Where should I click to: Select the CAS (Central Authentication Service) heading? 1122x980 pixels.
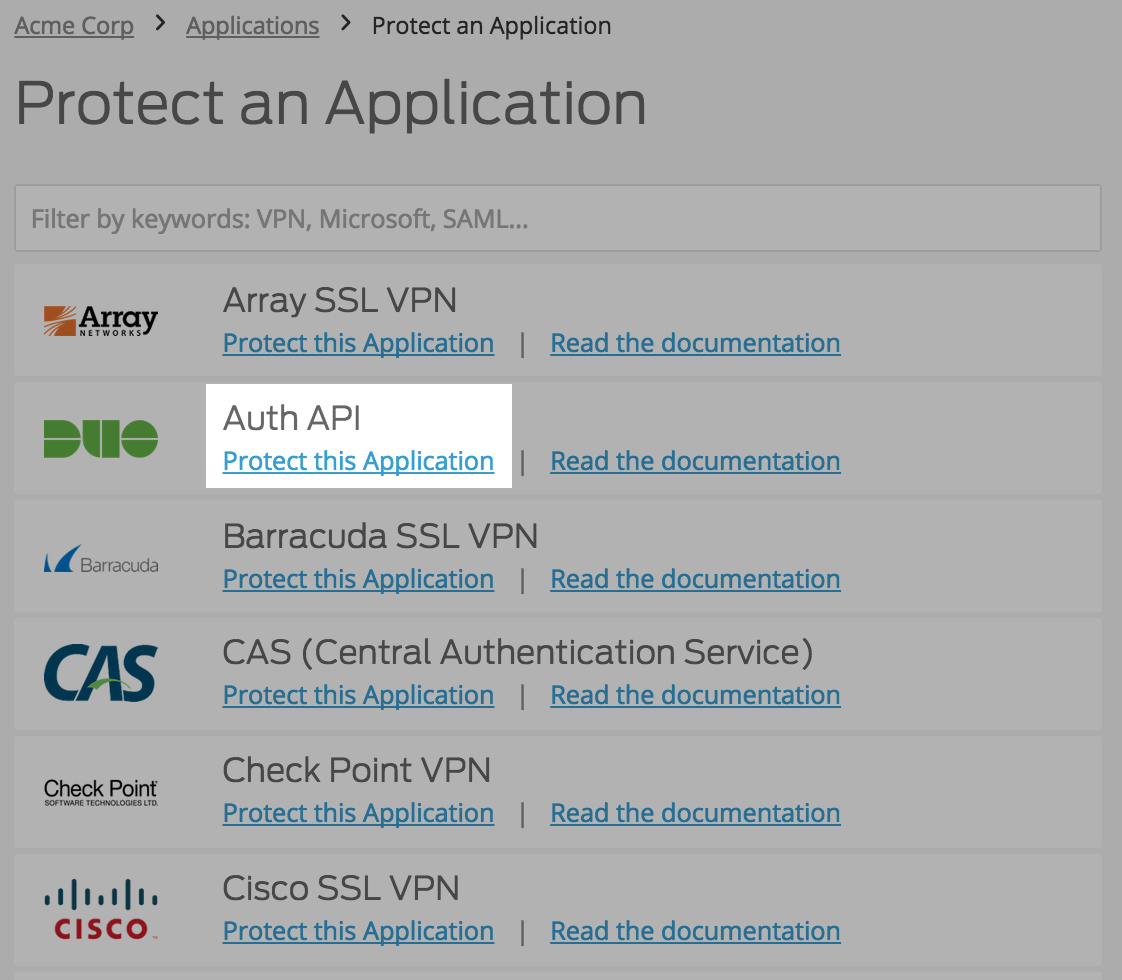point(518,652)
